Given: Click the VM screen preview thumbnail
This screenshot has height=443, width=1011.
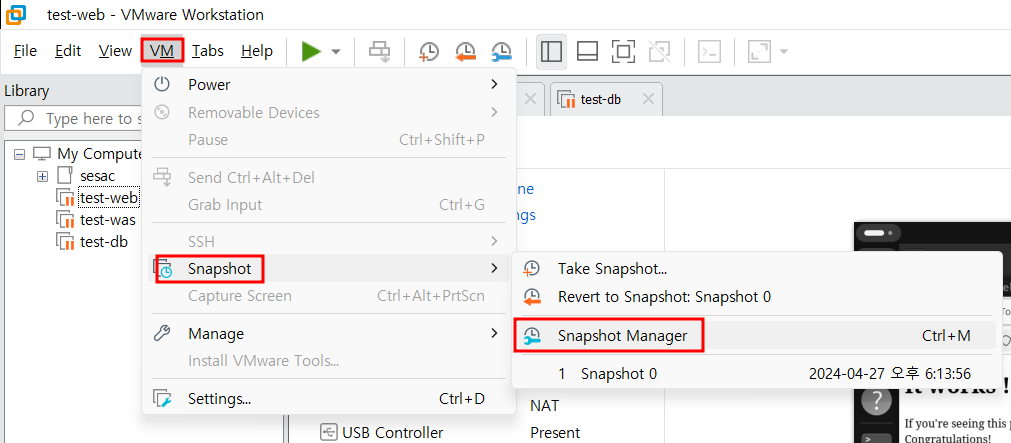Looking at the screenshot, I should [x=932, y=332].
